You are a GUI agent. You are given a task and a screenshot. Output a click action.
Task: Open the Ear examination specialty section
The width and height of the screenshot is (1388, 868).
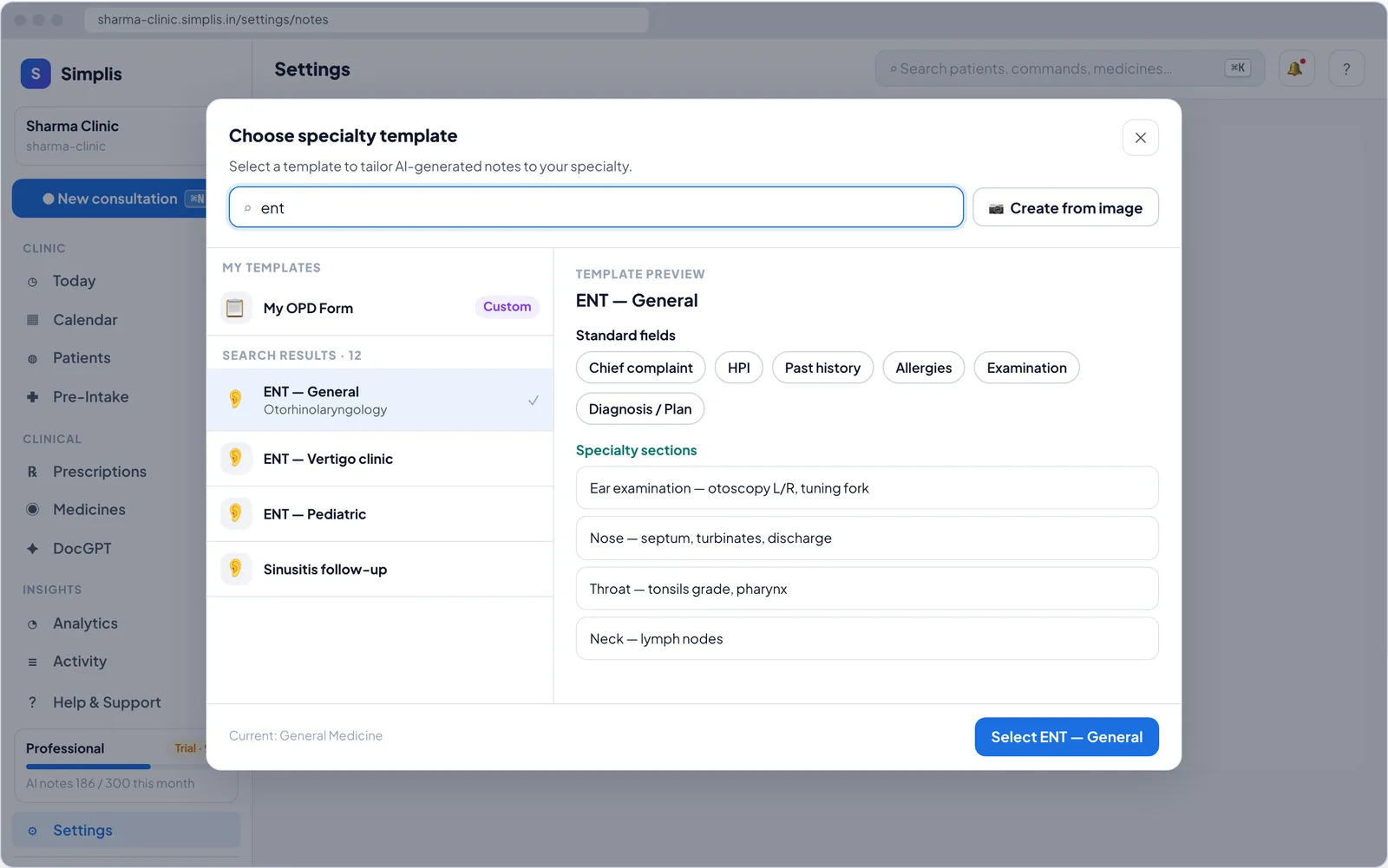point(867,488)
